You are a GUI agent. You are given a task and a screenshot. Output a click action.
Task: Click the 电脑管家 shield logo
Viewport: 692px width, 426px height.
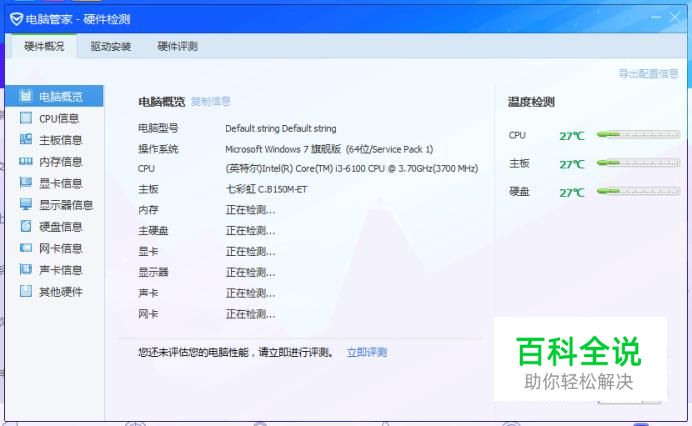pos(16,19)
